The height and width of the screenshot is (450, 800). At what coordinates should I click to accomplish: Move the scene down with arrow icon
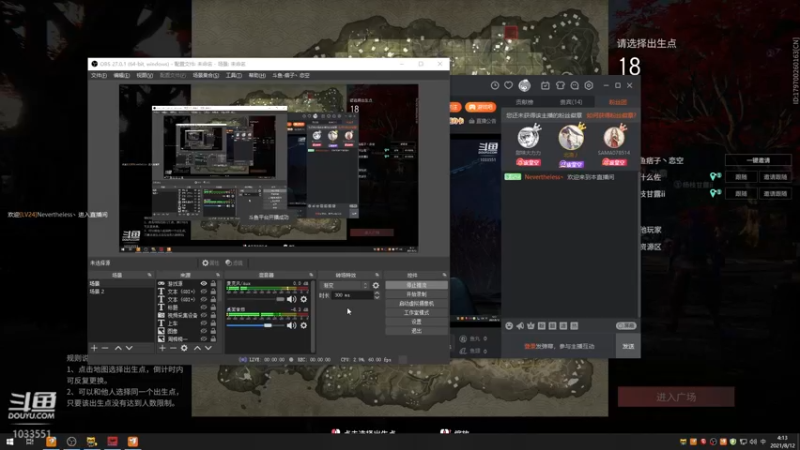tap(129, 348)
